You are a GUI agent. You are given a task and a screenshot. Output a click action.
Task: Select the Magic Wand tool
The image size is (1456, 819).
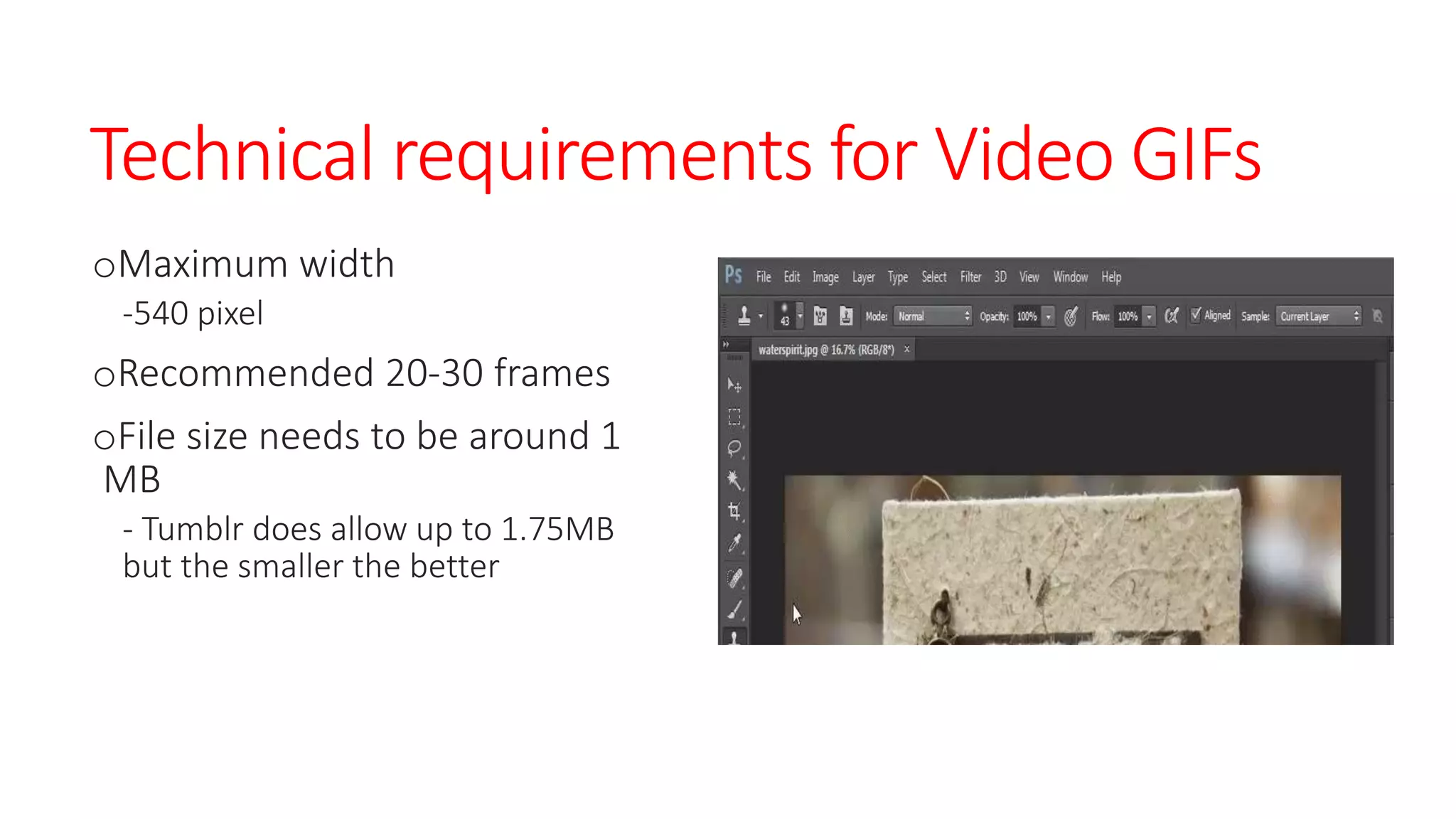pyautogui.click(x=734, y=480)
